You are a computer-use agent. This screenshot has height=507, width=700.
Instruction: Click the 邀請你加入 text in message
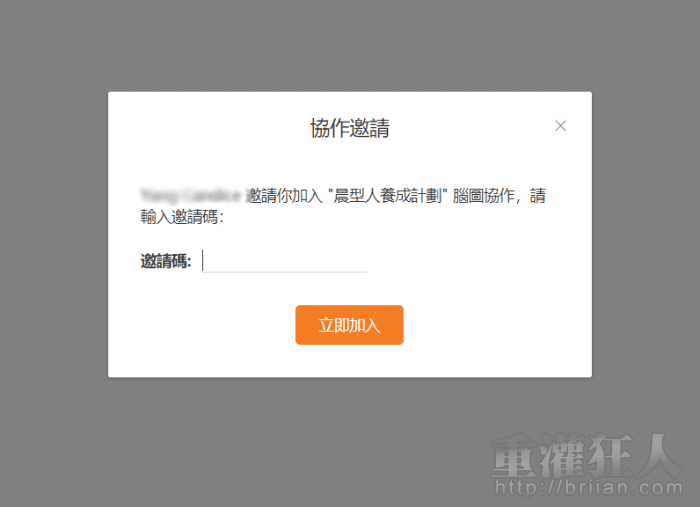(285, 196)
